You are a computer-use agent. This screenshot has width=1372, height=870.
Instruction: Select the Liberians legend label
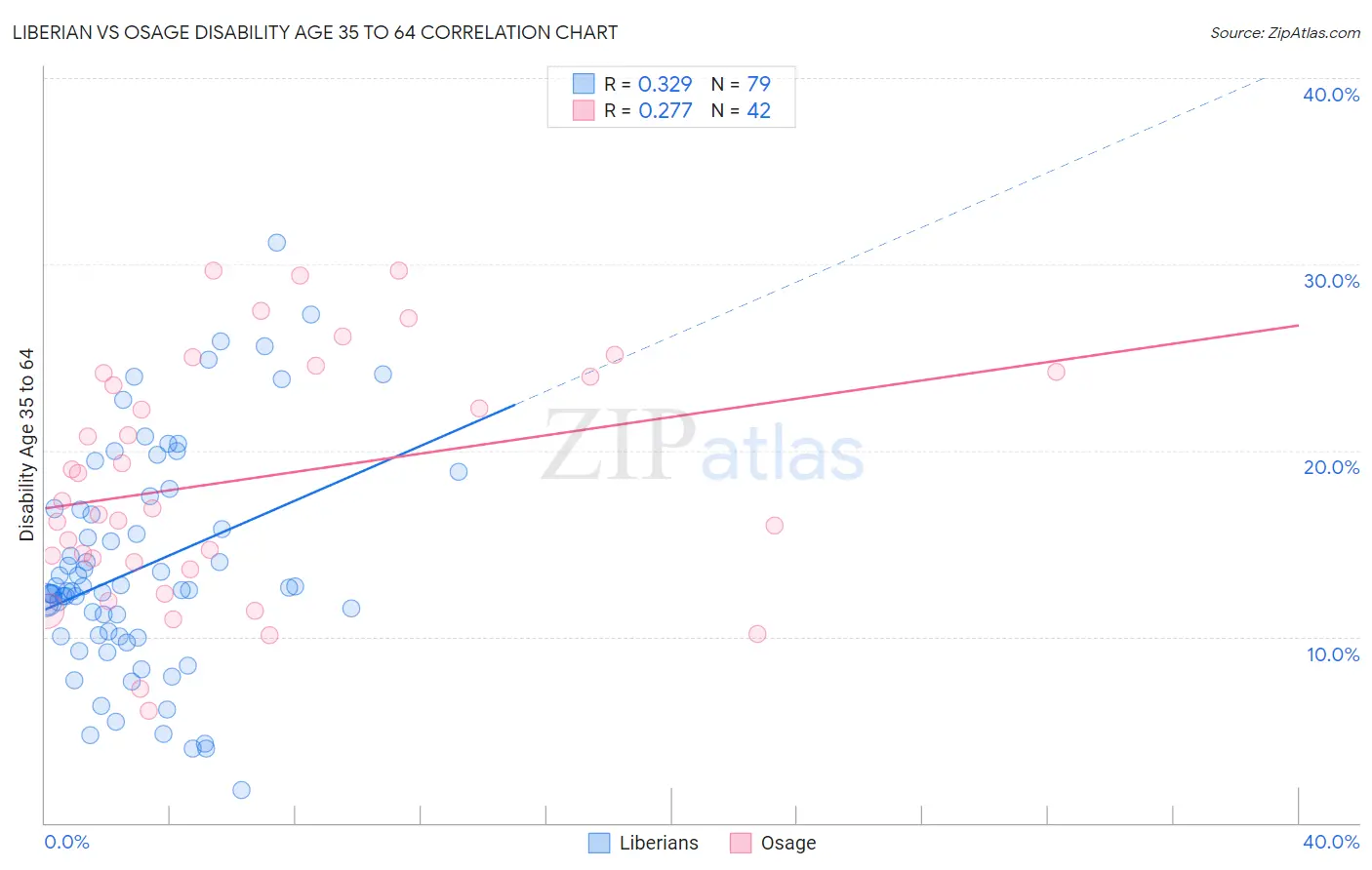click(659, 843)
